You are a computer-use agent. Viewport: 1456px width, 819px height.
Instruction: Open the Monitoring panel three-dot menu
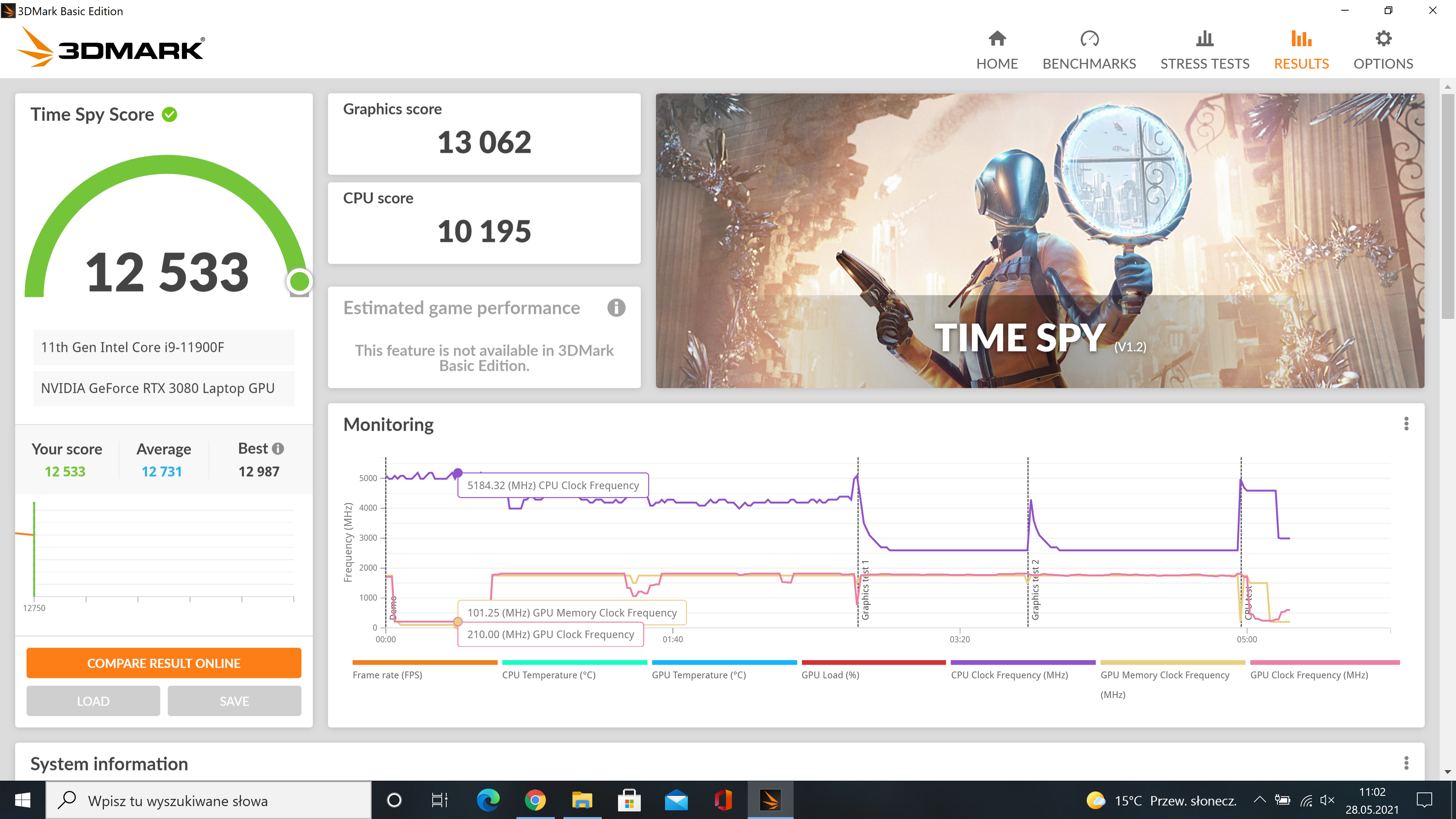coord(1406,424)
